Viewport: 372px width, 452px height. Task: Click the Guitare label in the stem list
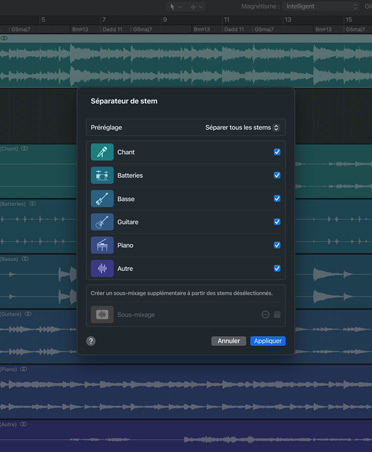point(128,222)
